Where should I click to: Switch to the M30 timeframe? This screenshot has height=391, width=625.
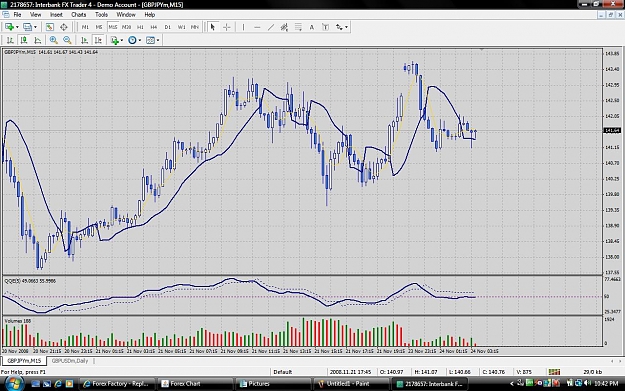pos(126,27)
